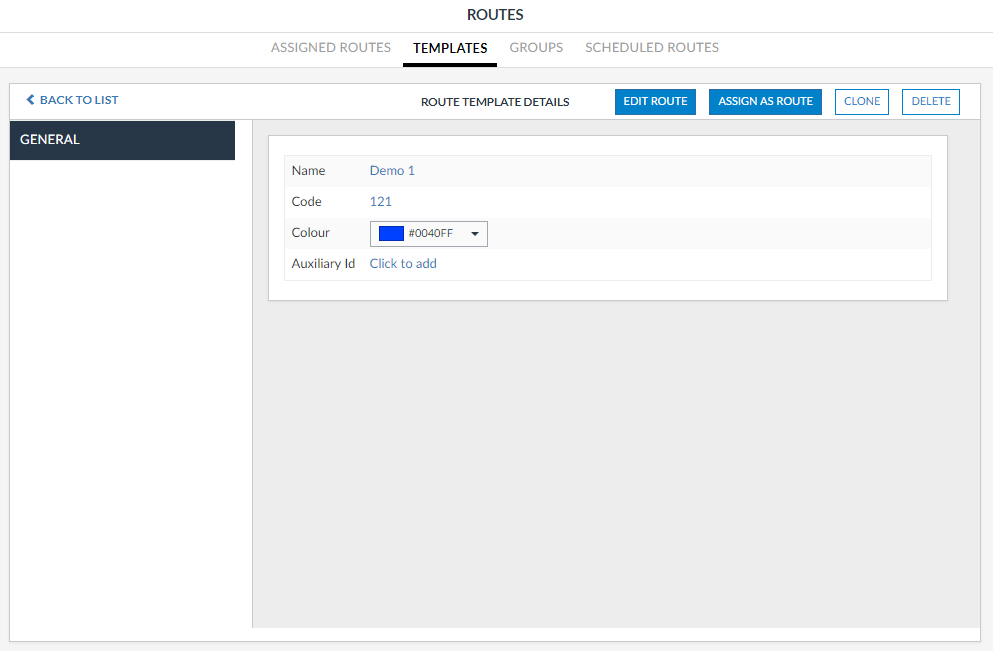Switch to the Assigned Routes tab
The height and width of the screenshot is (651, 993).
(x=331, y=48)
